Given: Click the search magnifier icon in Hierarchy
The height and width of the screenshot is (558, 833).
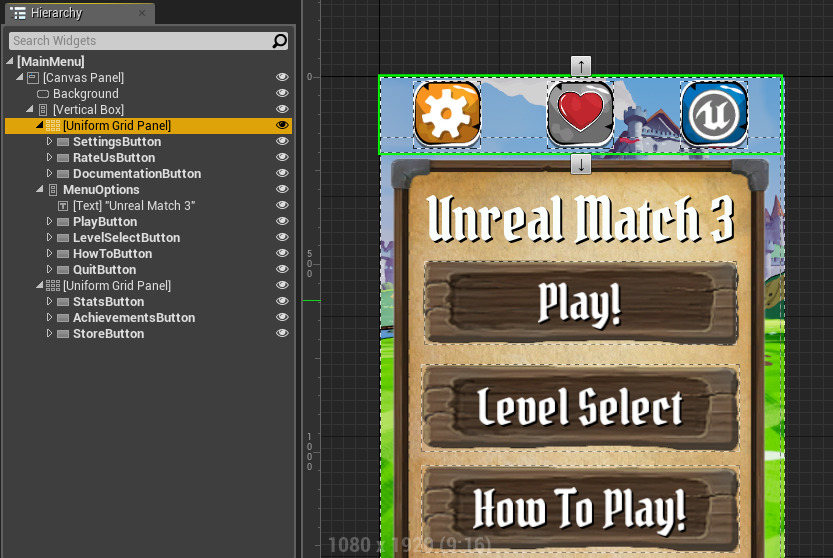Looking at the screenshot, I should (279, 41).
